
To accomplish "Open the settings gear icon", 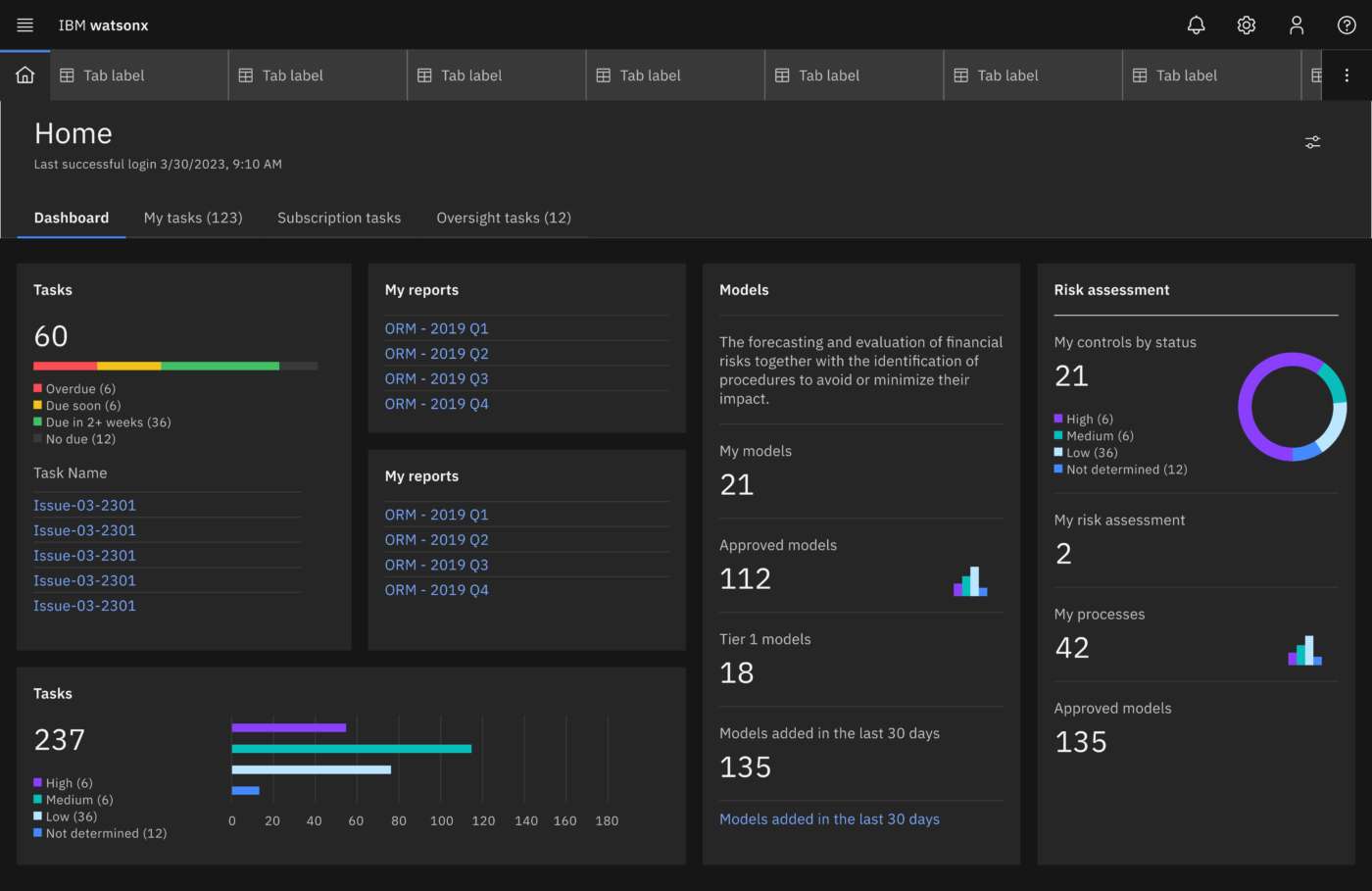I will pyautogui.click(x=1246, y=25).
